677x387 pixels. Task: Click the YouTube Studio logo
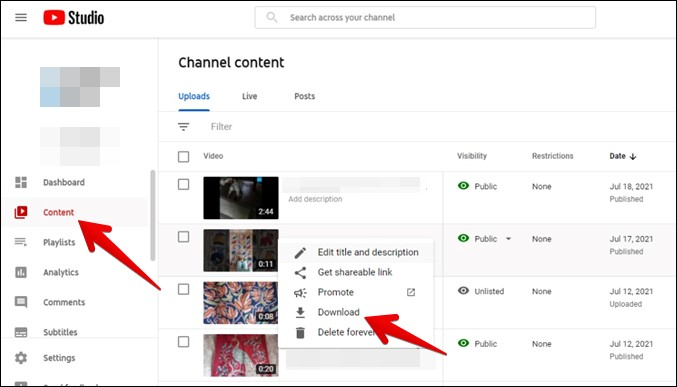pyautogui.click(x=73, y=18)
